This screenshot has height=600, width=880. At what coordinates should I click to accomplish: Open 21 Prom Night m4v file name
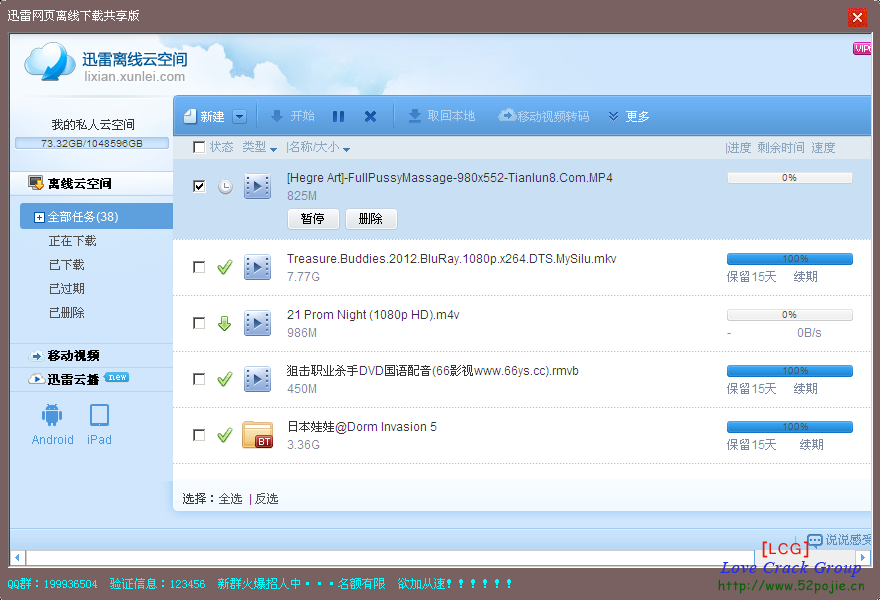[373, 315]
